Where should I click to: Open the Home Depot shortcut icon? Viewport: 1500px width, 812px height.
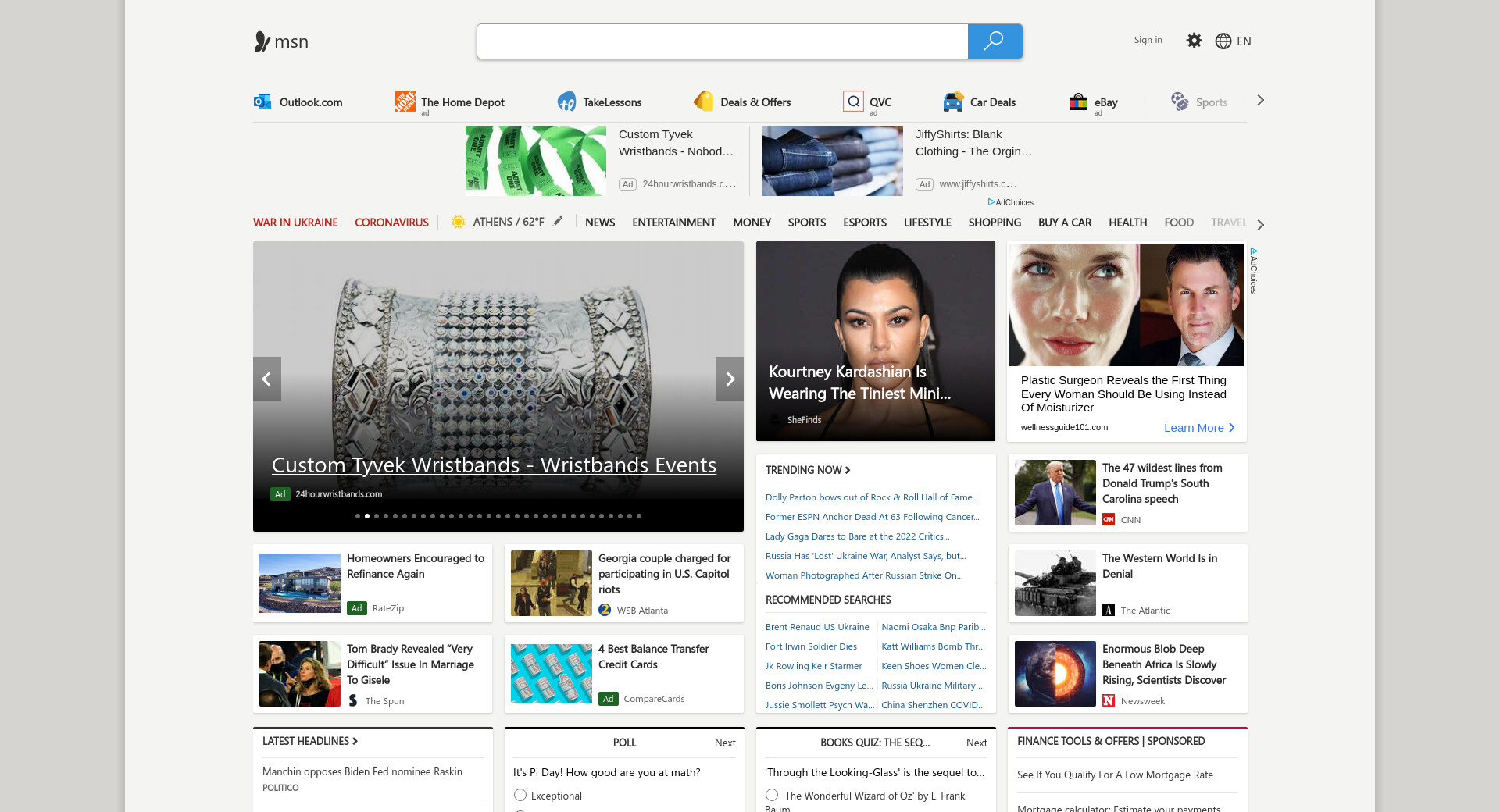(405, 101)
